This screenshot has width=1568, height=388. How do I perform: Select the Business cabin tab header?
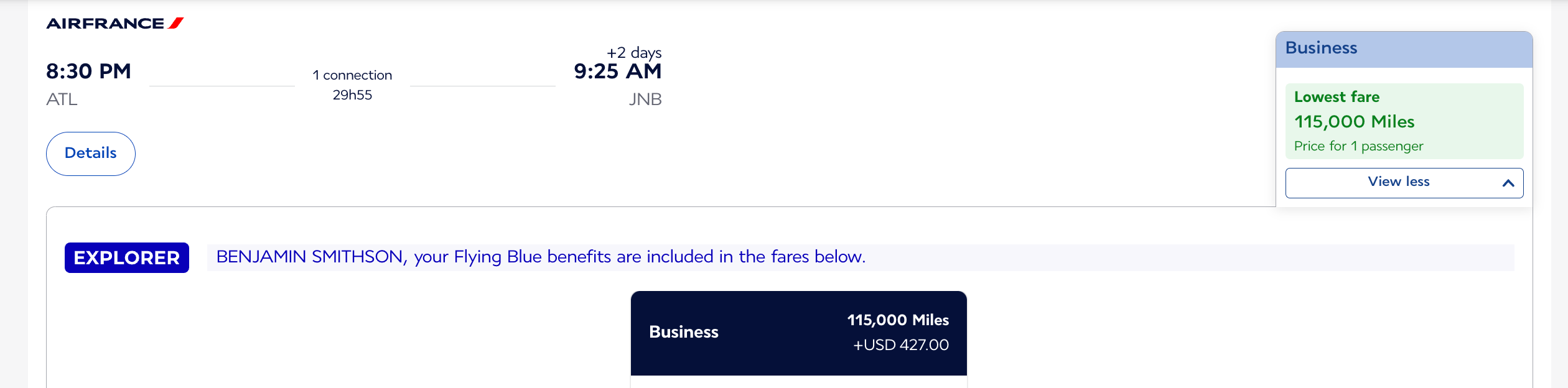pyautogui.click(x=1404, y=49)
